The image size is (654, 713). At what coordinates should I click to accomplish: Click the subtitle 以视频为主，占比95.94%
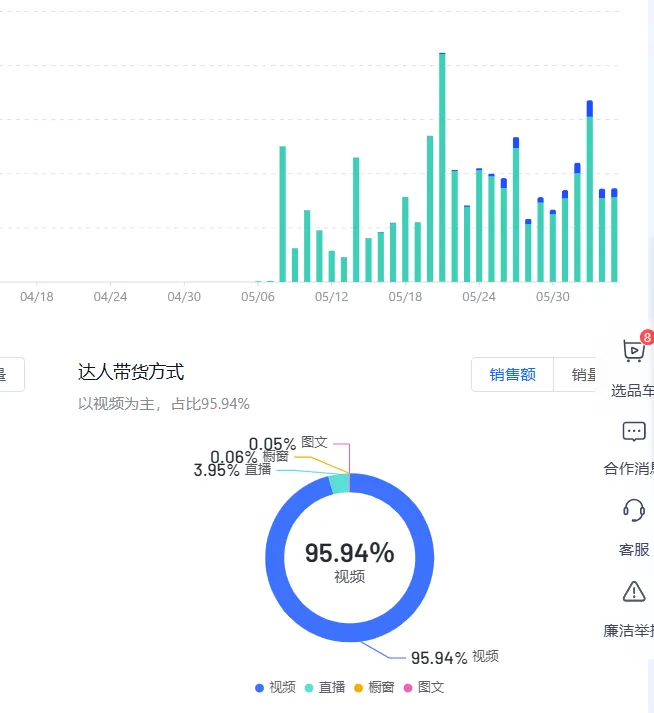click(x=164, y=404)
